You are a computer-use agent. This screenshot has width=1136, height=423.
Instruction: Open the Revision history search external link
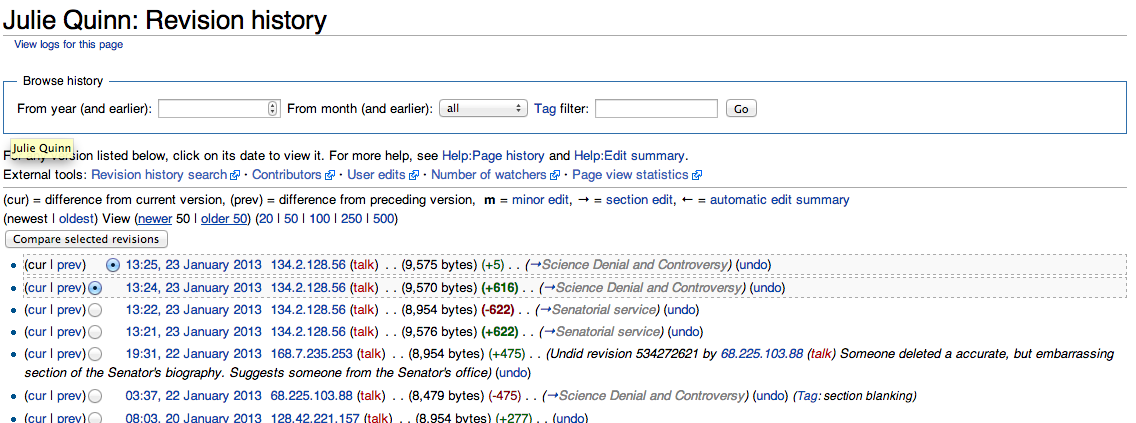coord(159,175)
